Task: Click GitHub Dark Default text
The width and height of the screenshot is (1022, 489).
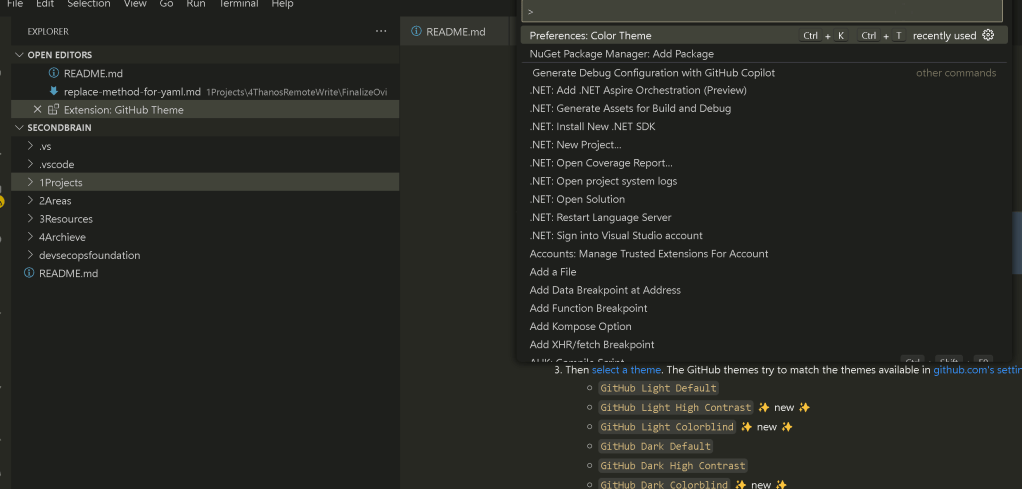Action: coord(656,446)
